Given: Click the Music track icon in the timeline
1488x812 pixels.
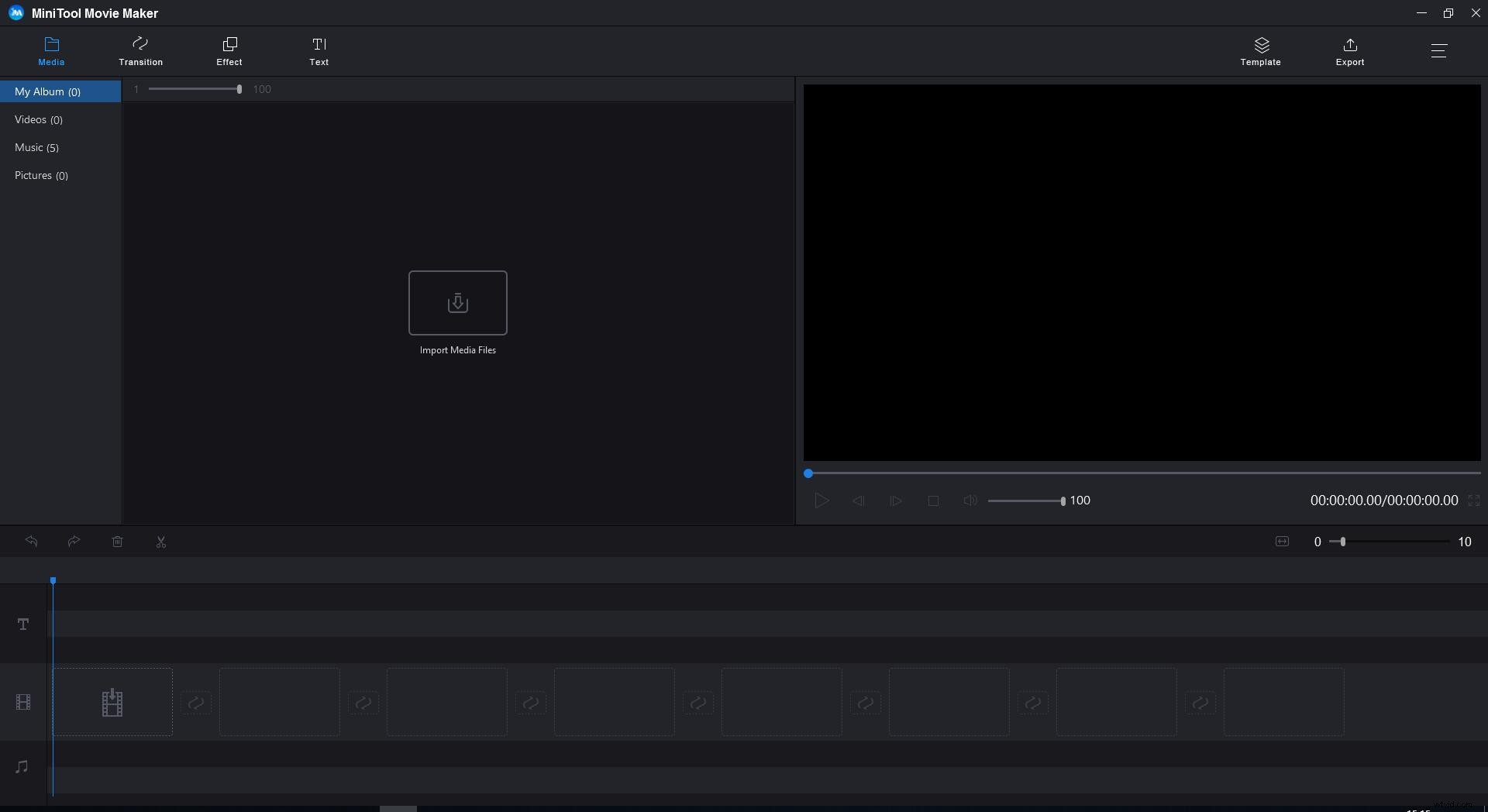Looking at the screenshot, I should pos(22,766).
